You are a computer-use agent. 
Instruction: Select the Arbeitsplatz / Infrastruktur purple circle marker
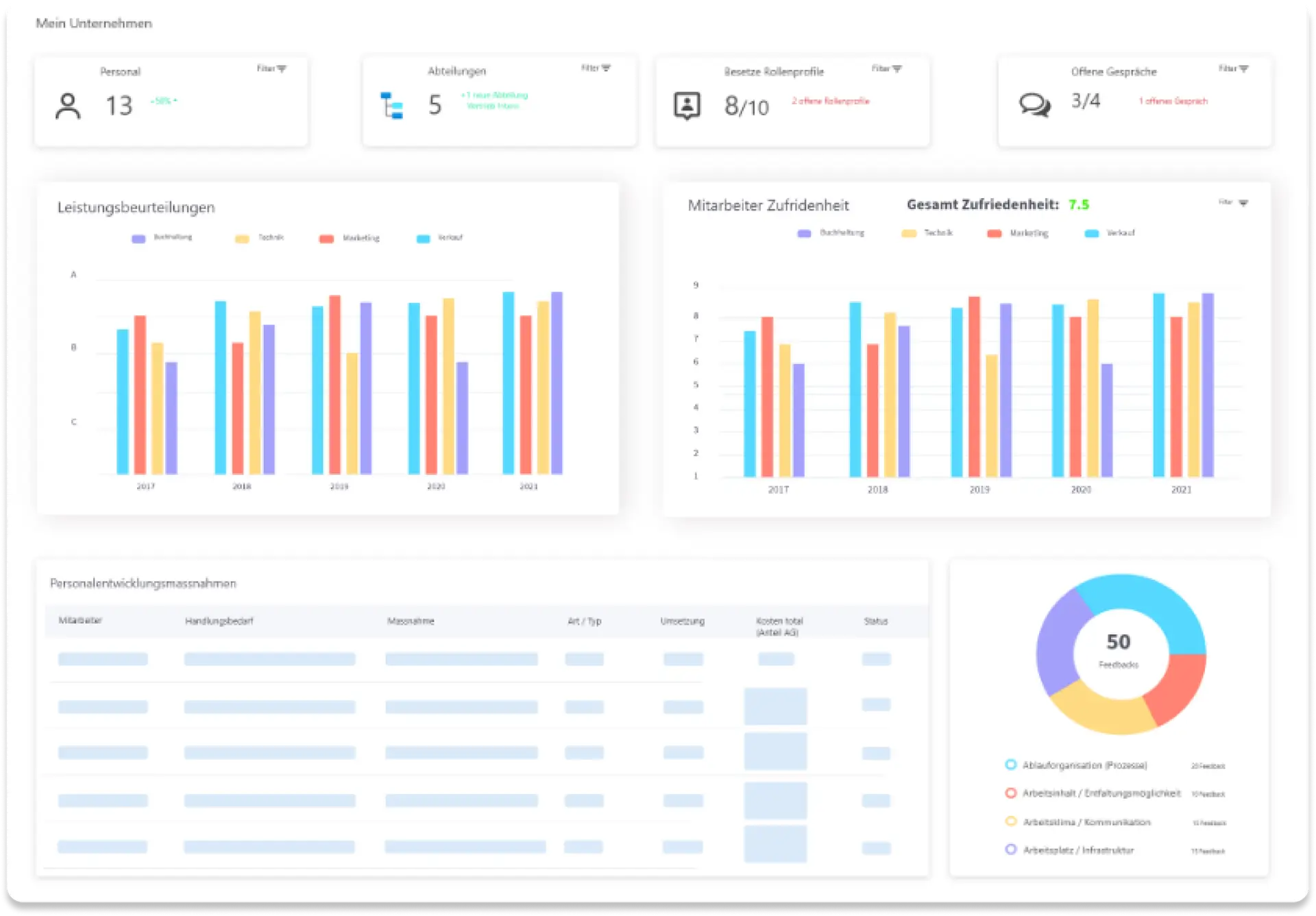[1010, 849]
